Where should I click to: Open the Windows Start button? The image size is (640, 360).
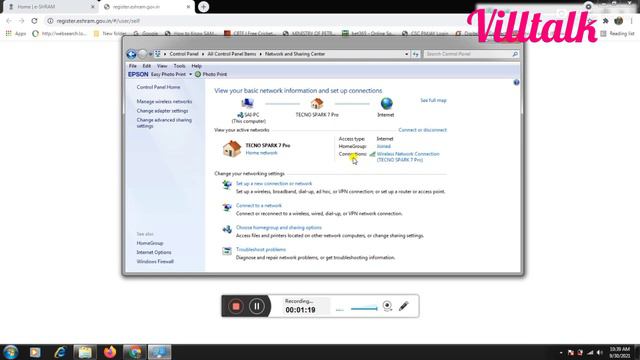(x=11, y=352)
